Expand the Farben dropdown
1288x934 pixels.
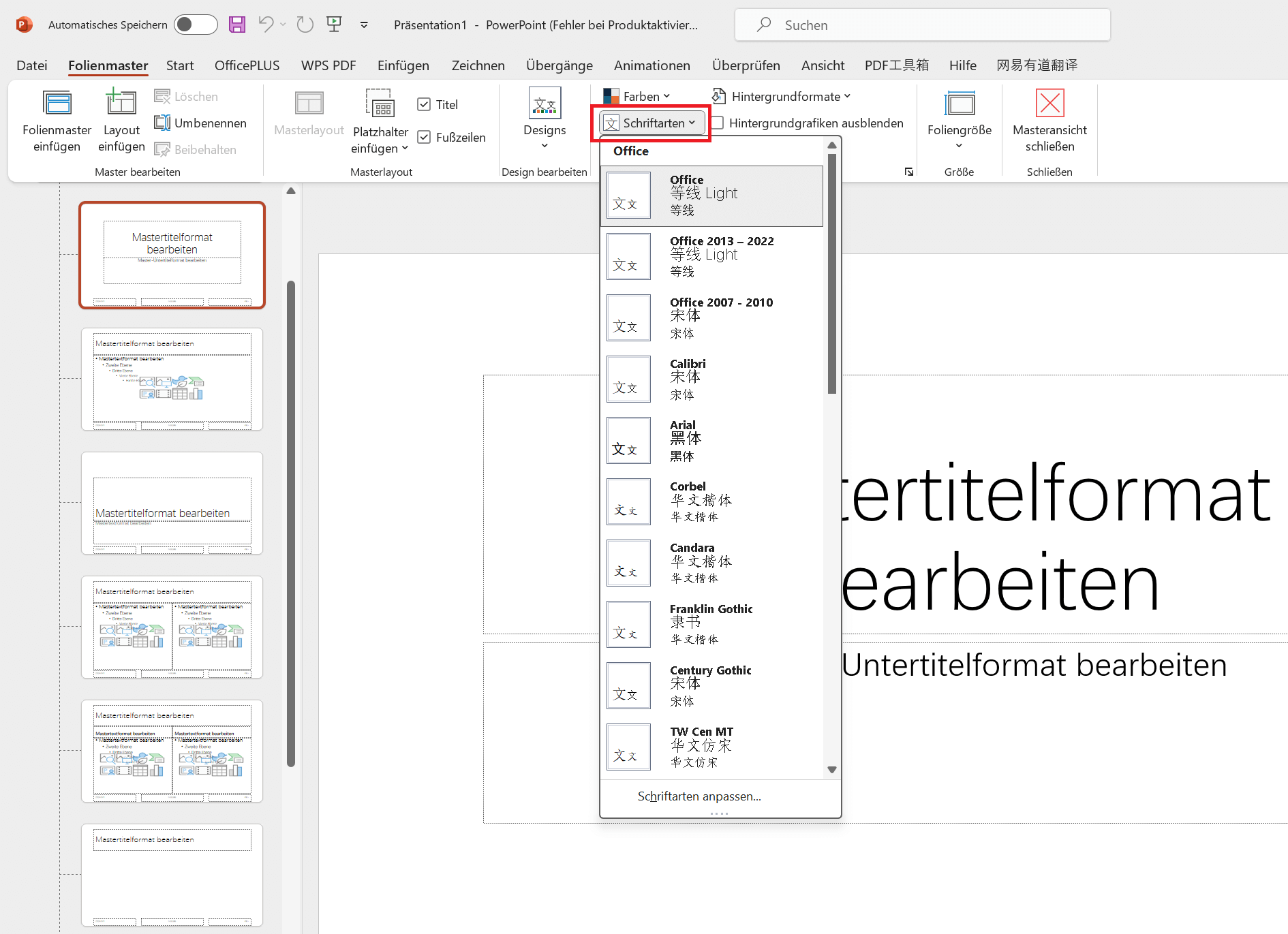[x=637, y=97]
